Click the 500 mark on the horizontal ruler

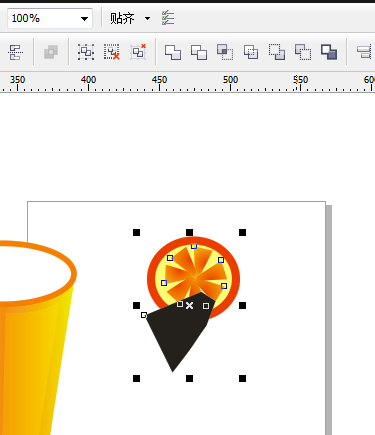230,80
